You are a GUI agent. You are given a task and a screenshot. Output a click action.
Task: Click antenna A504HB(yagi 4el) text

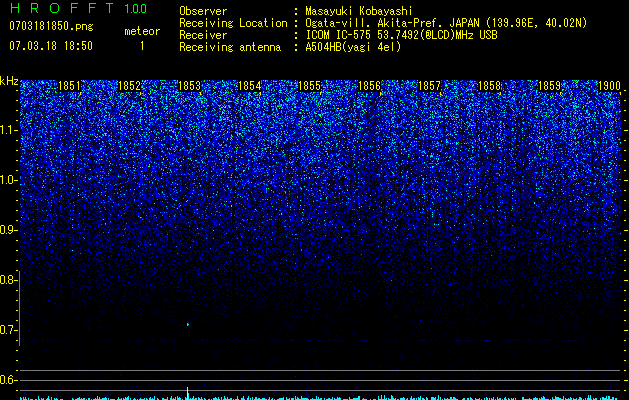353,47
